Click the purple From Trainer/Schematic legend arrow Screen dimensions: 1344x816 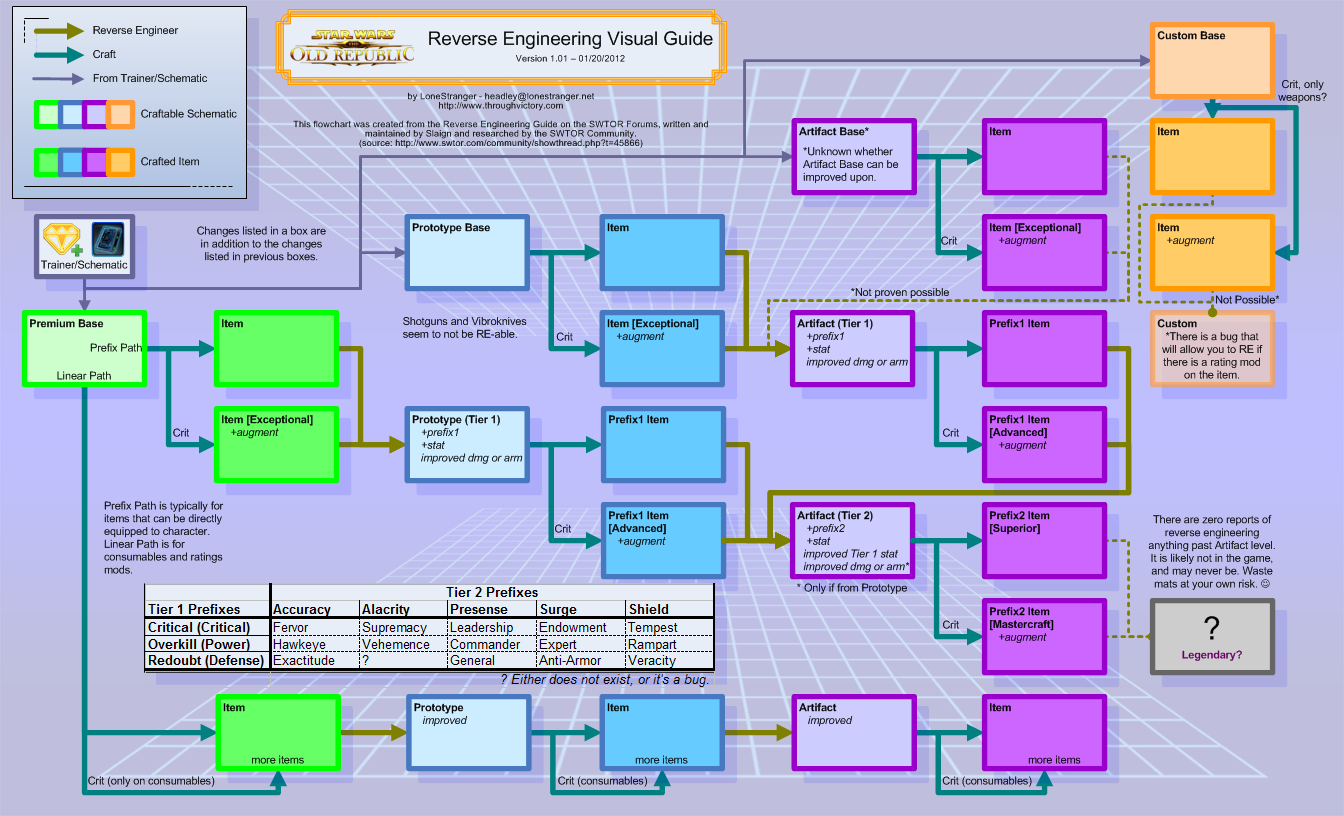click(x=58, y=78)
